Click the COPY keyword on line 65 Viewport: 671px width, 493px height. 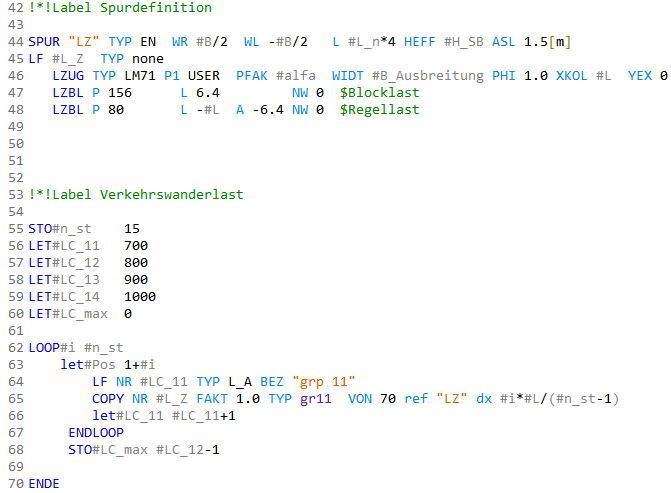point(108,399)
